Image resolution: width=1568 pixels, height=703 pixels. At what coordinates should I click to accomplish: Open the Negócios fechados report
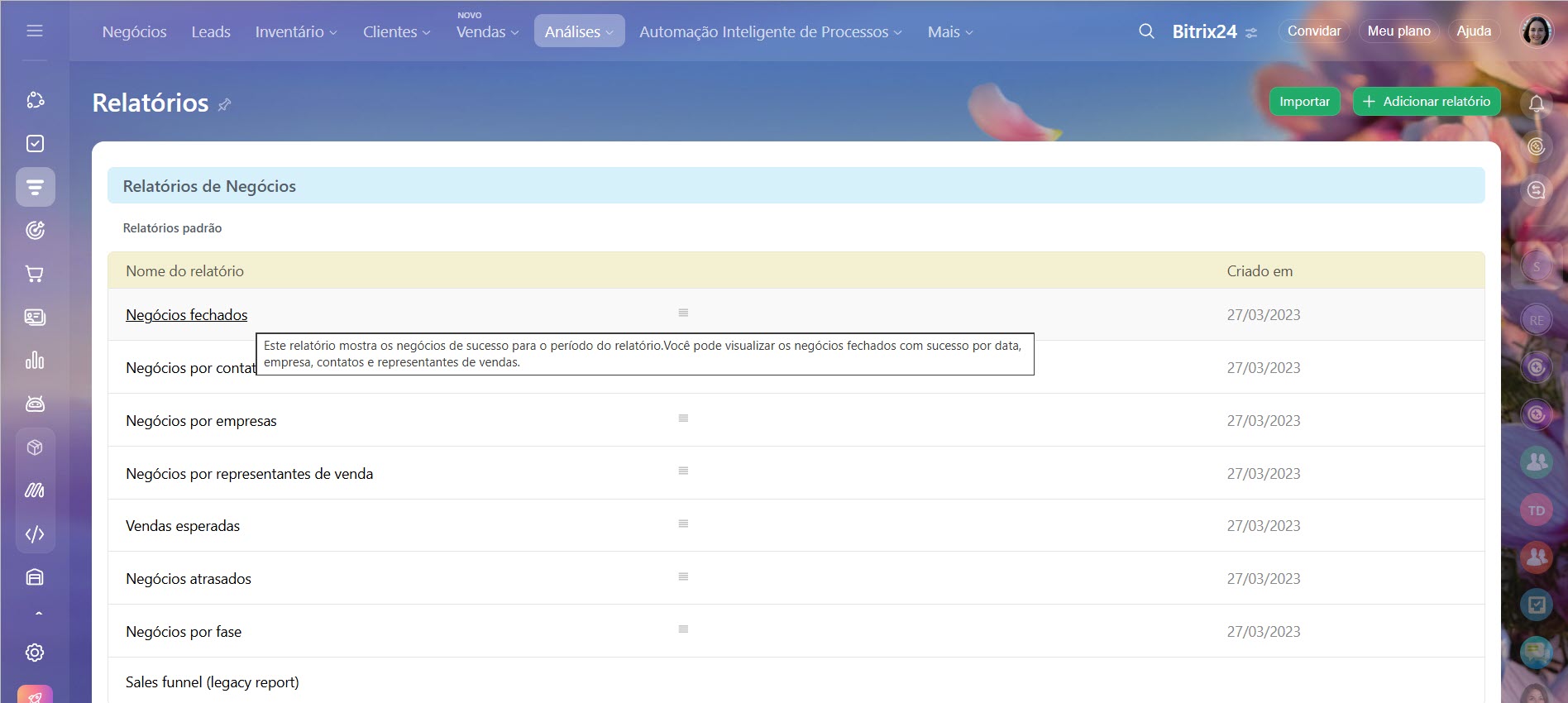[x=186, y=315]
